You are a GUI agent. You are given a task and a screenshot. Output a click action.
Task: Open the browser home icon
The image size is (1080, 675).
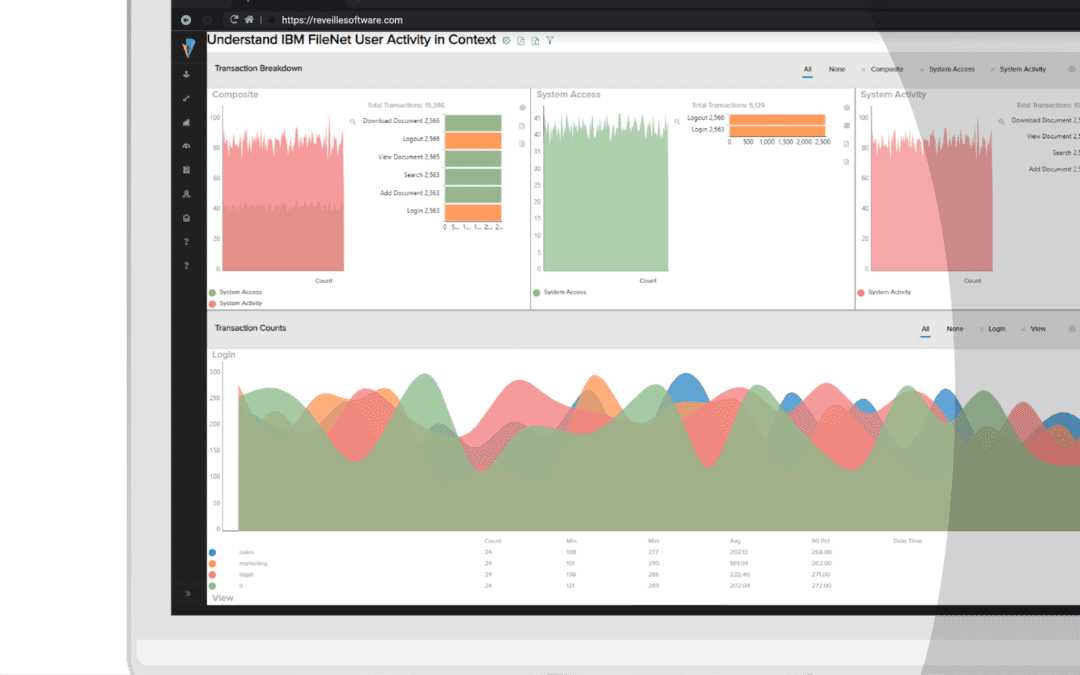coord(249,20)
